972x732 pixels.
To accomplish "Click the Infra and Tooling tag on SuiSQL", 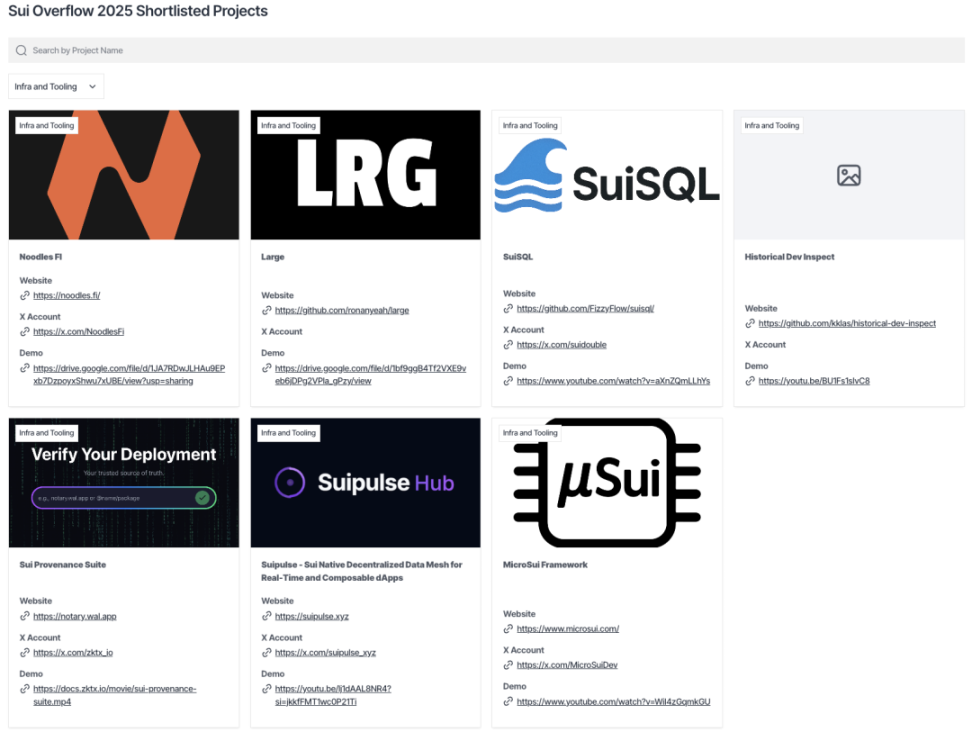I will [530, 125].
